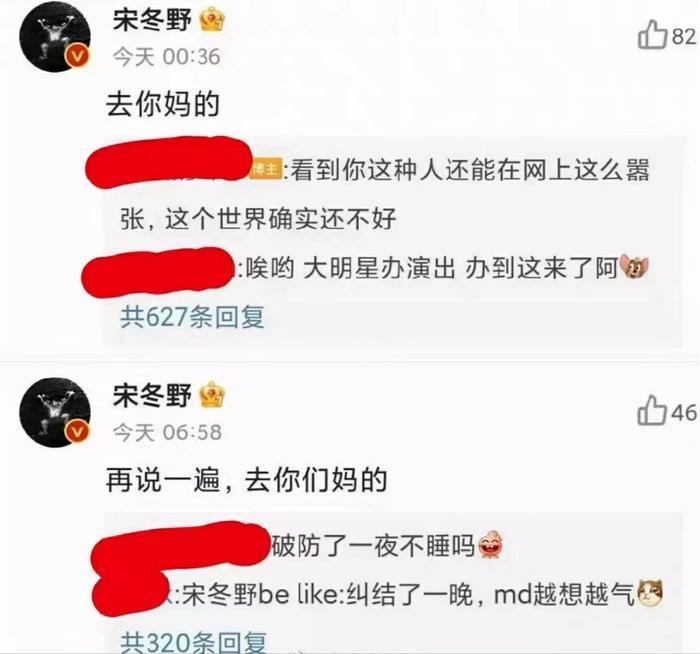Viewport: 700px width, 654px height.
Task: Expand all 共320条回复 replies
Action: tap(193, 642)
